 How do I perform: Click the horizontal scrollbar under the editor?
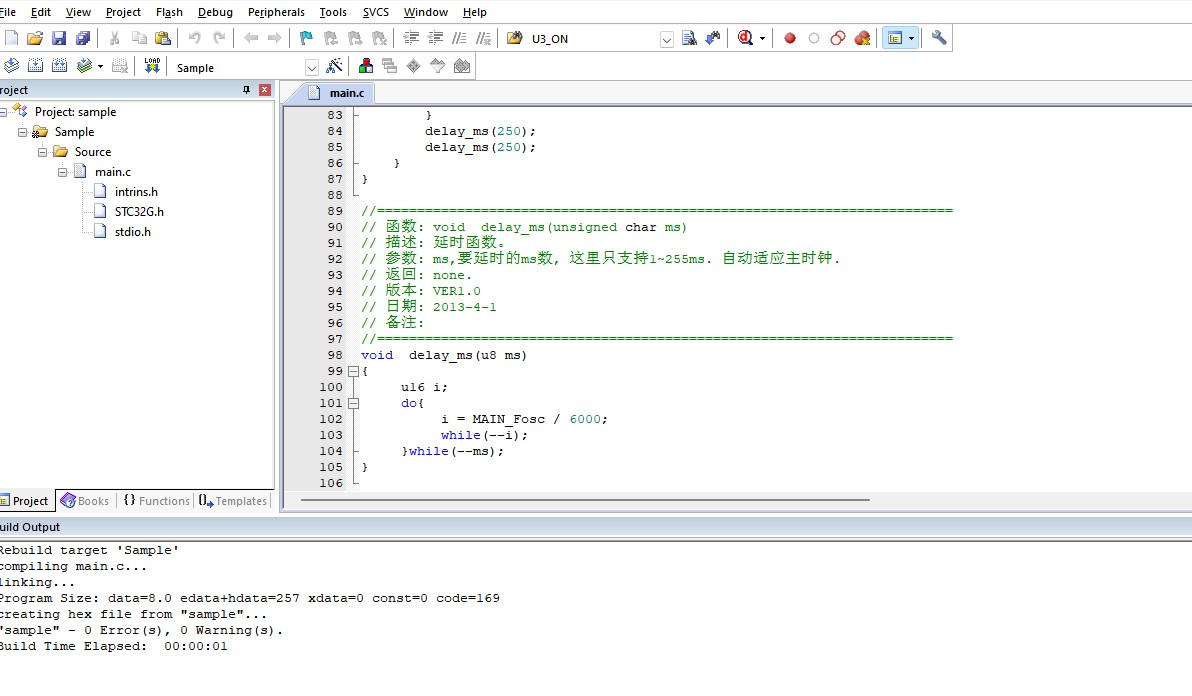tap(585, 500)
